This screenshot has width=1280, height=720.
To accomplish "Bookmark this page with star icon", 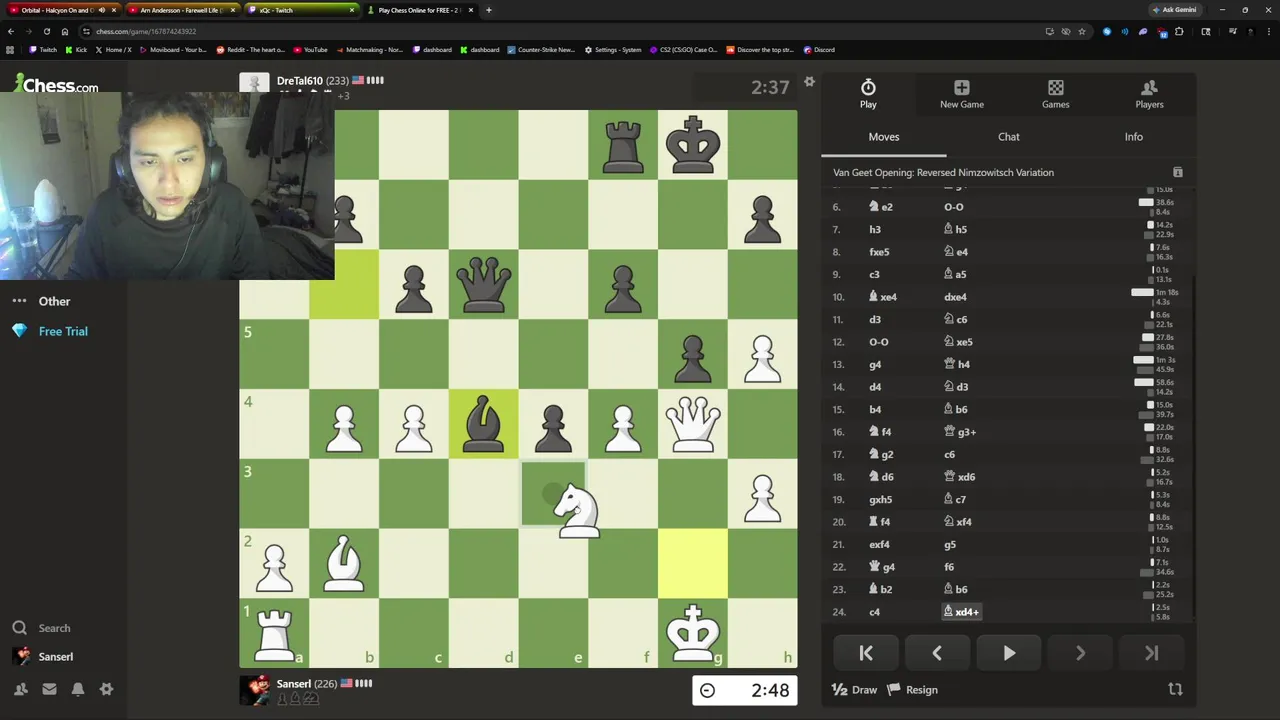I will click(1081, 31).
